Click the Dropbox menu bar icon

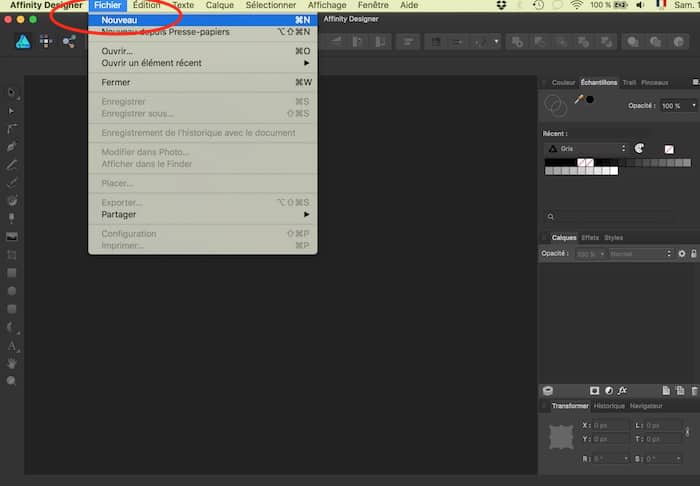pos(501,5)
